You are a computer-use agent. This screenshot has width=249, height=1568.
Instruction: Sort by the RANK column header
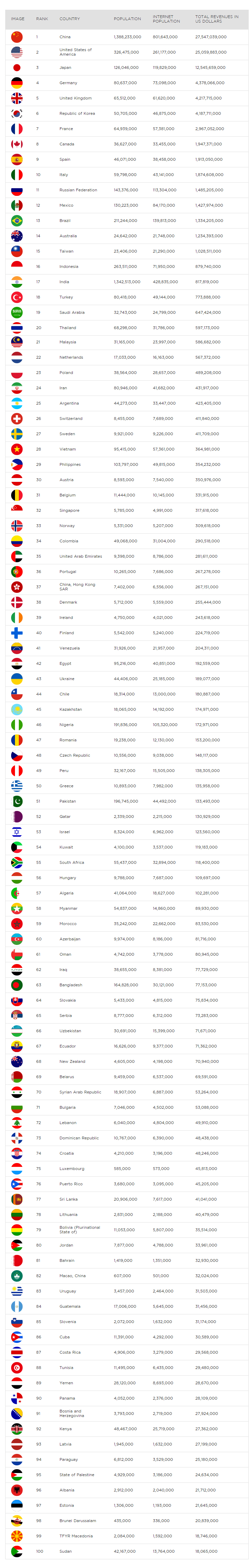pyautogui.click(x=42, y=19)
